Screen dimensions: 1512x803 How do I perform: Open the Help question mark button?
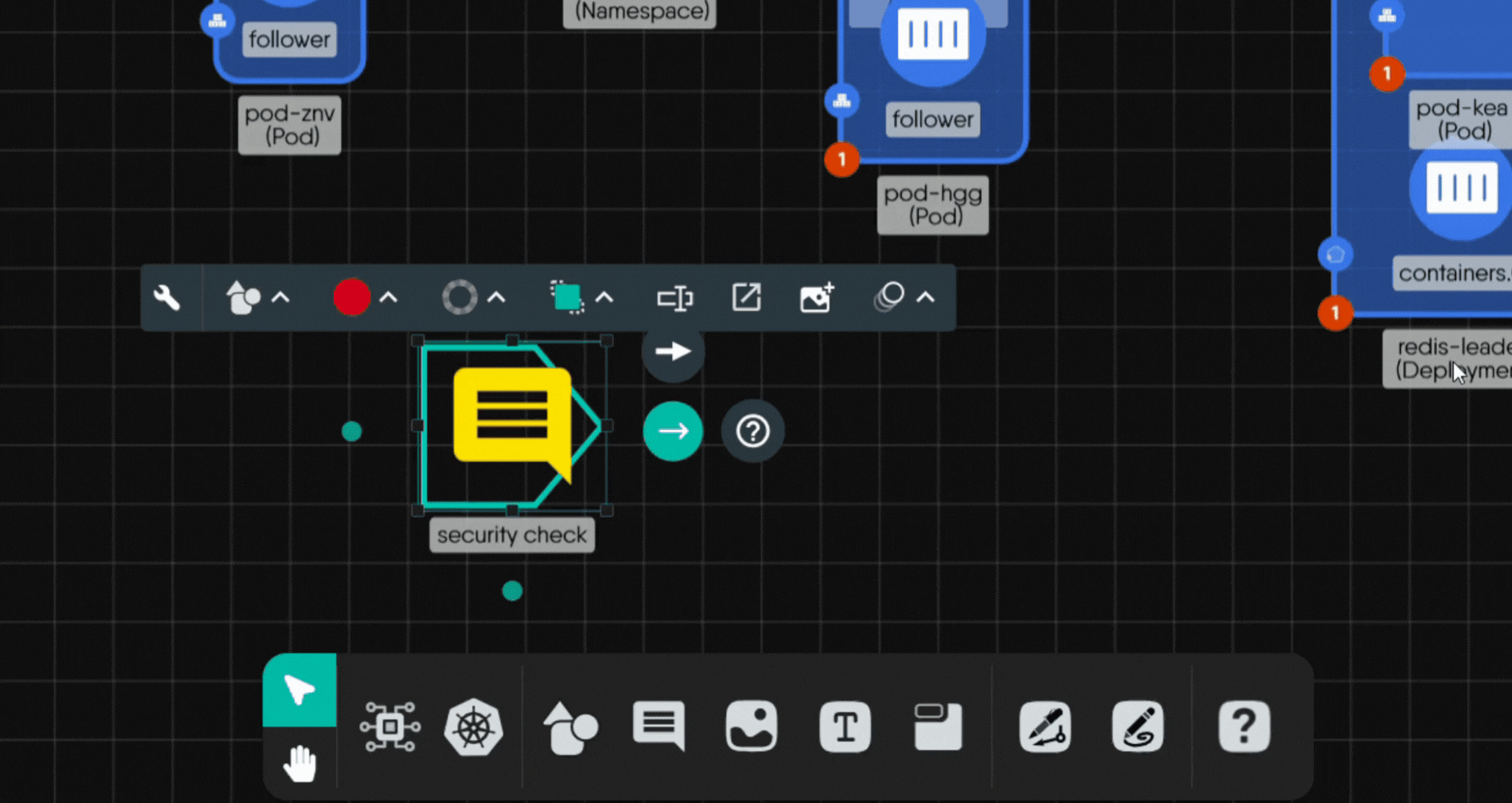tap(1243, 727)
